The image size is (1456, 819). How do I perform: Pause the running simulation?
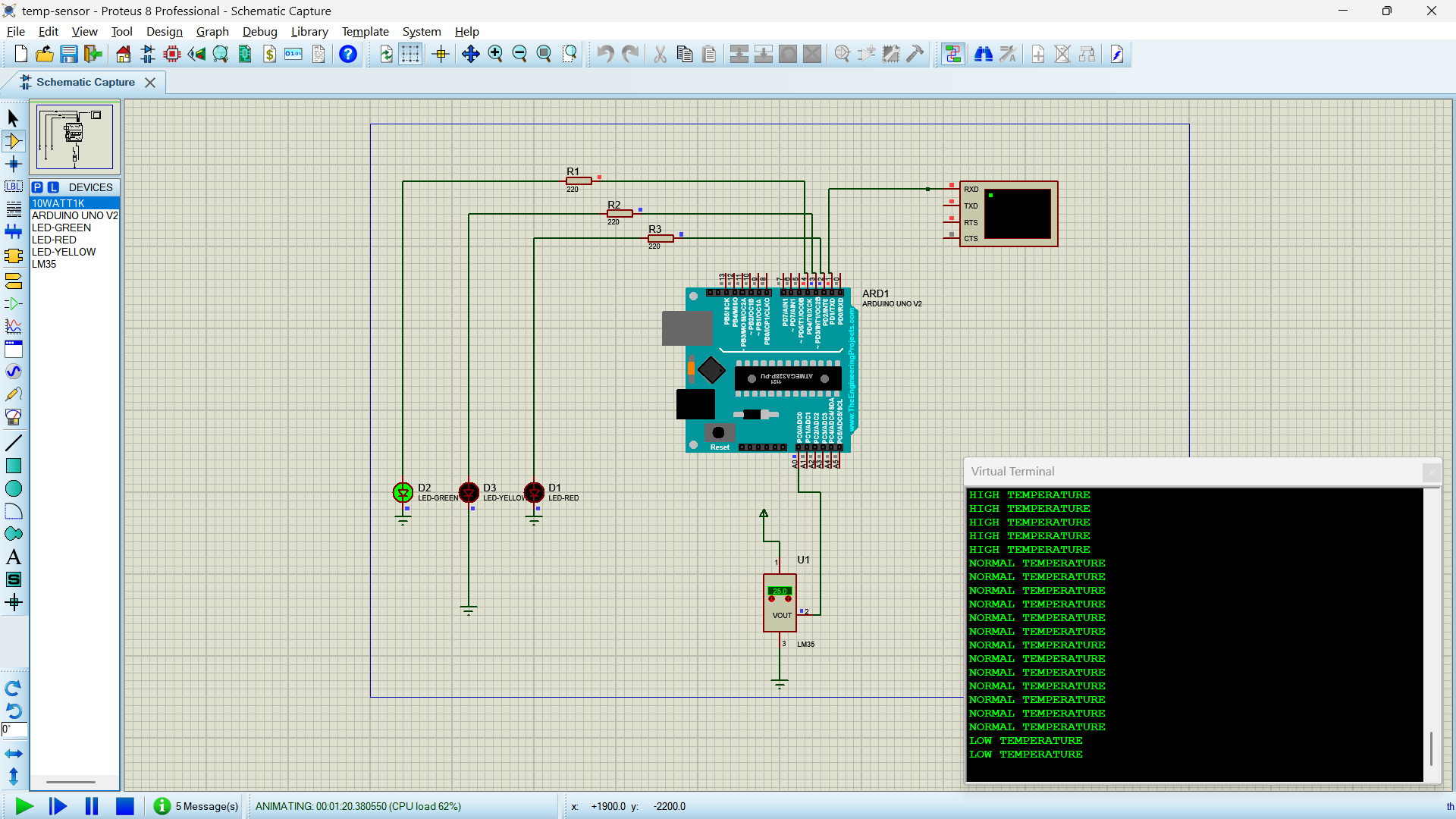point(92,806)
